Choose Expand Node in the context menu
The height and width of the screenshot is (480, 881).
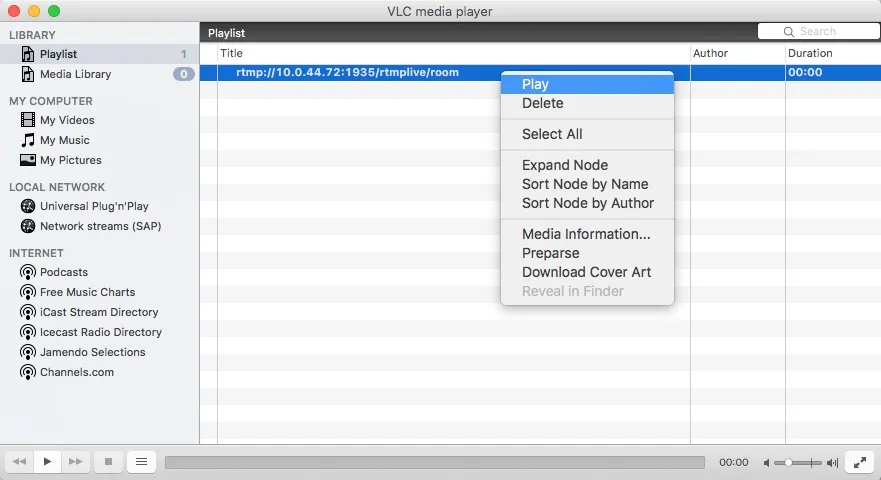click(x=587, y=165)
